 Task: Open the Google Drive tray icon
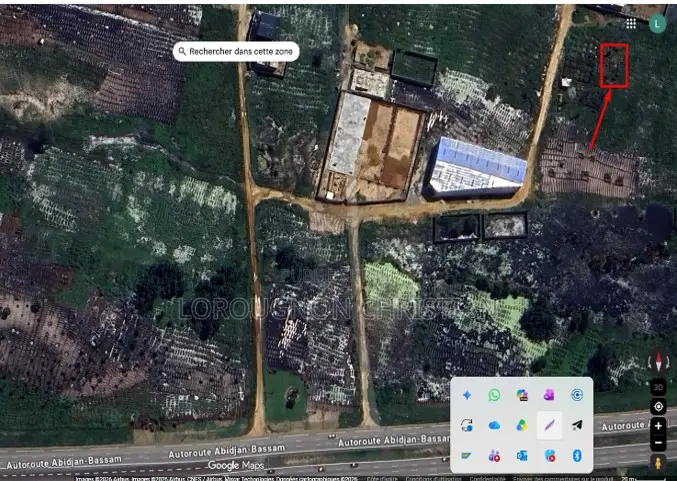522,426
